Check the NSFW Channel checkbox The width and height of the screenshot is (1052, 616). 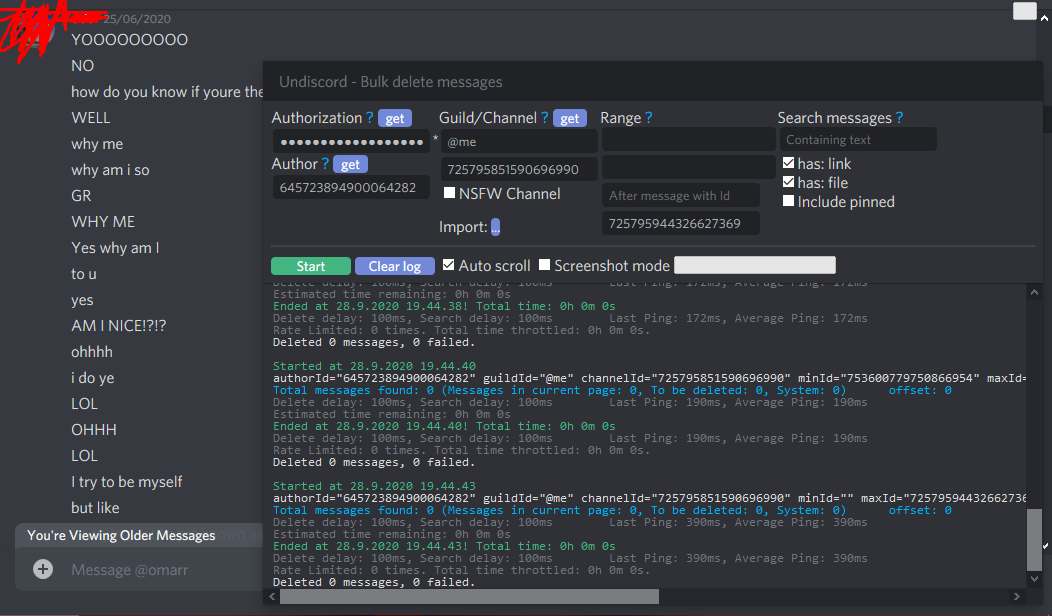click(450, 193)
